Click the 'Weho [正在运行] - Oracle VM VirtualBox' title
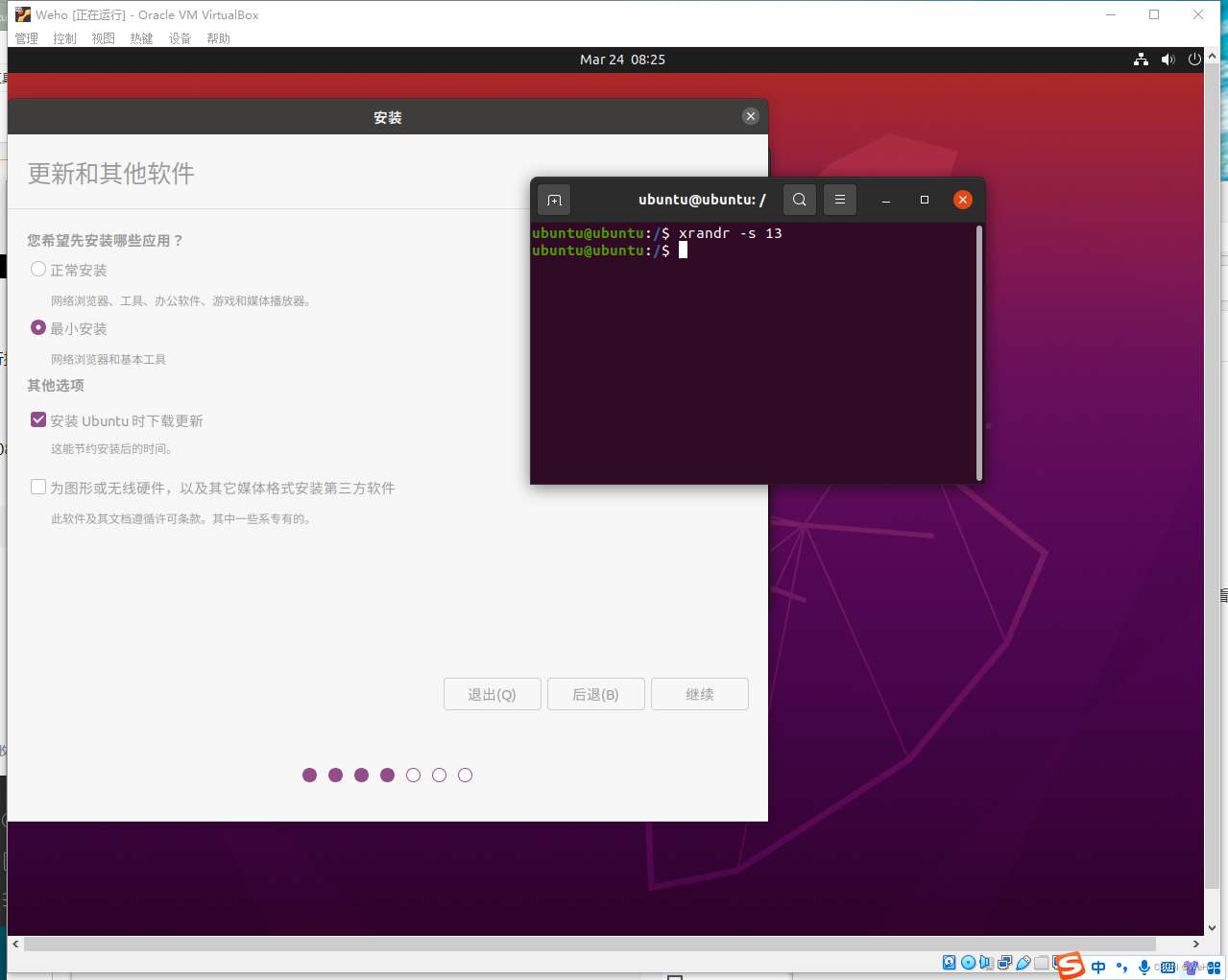The image size is (1228, 980). point(148,14)
